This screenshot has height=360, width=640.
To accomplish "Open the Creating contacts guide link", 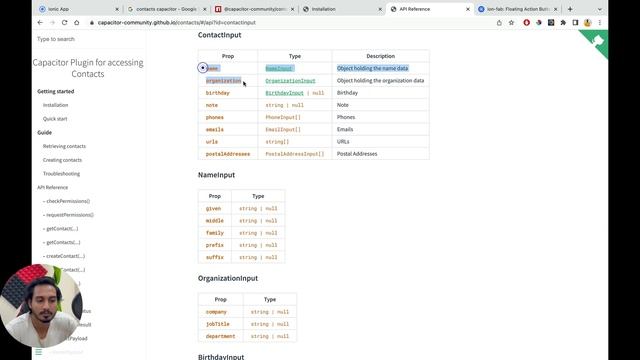I will coord(62,160).
